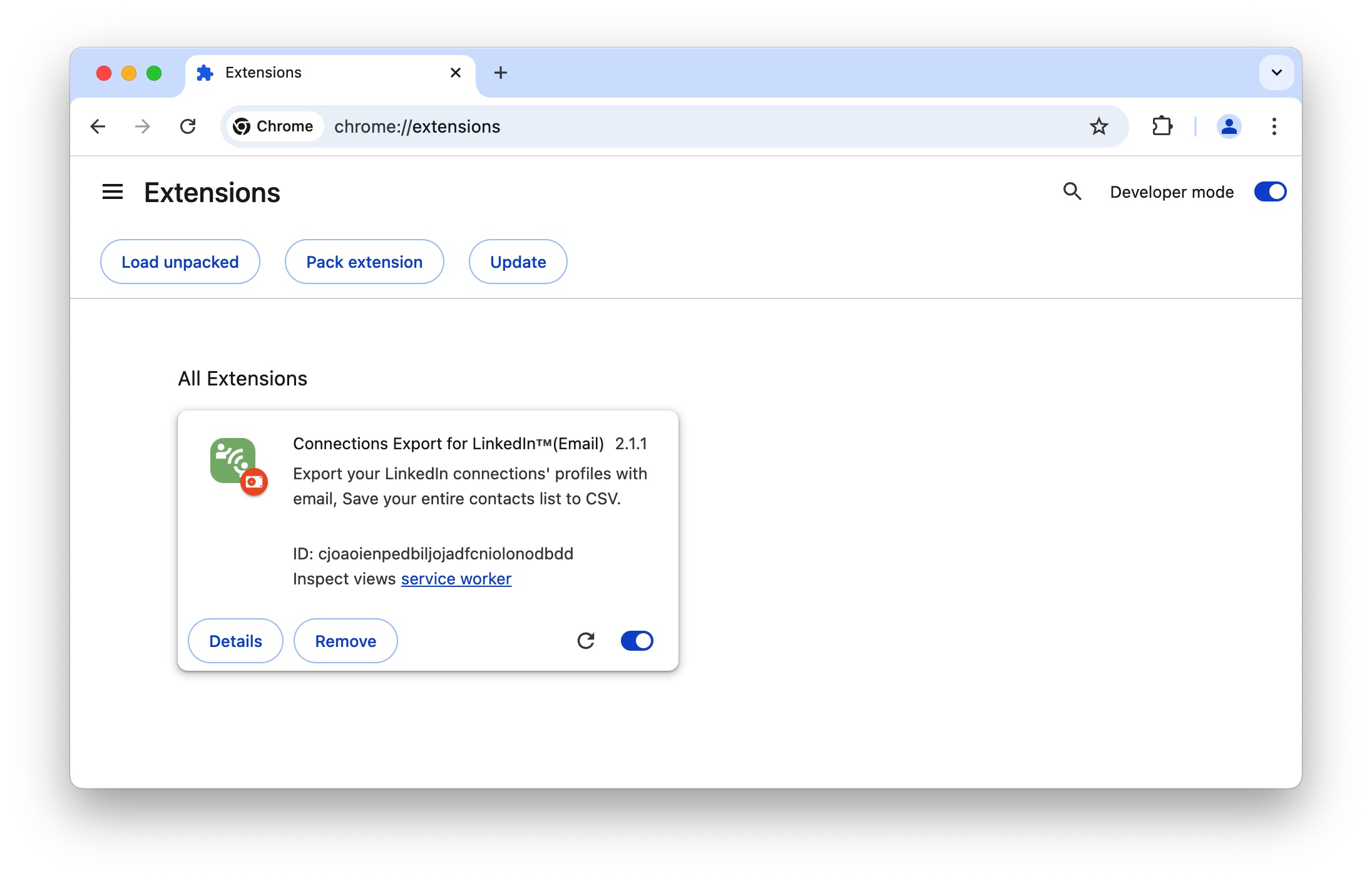Viewport: 1372px width, 881px height.
Task: Open the Chrome profile icon
Action: coord(1229,126)
